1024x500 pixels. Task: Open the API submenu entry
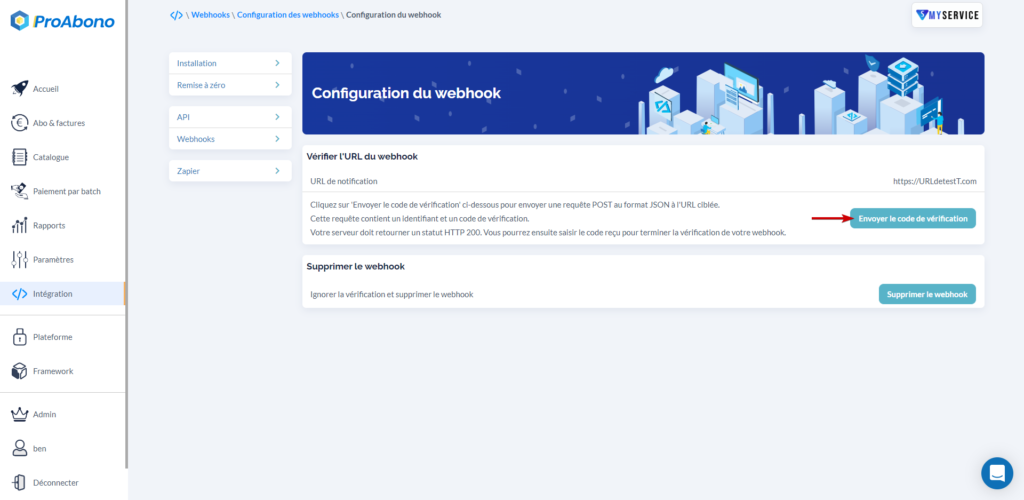(230, 117)
